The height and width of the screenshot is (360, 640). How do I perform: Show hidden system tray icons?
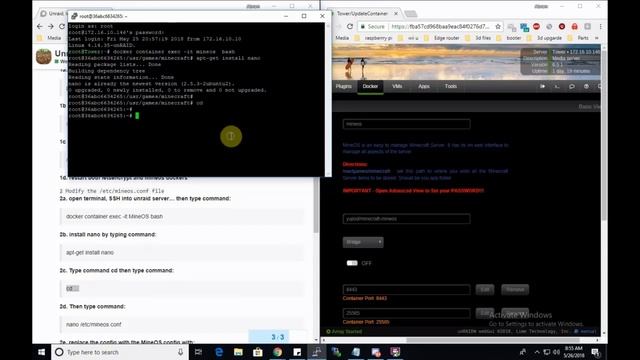tap(537, 352)
